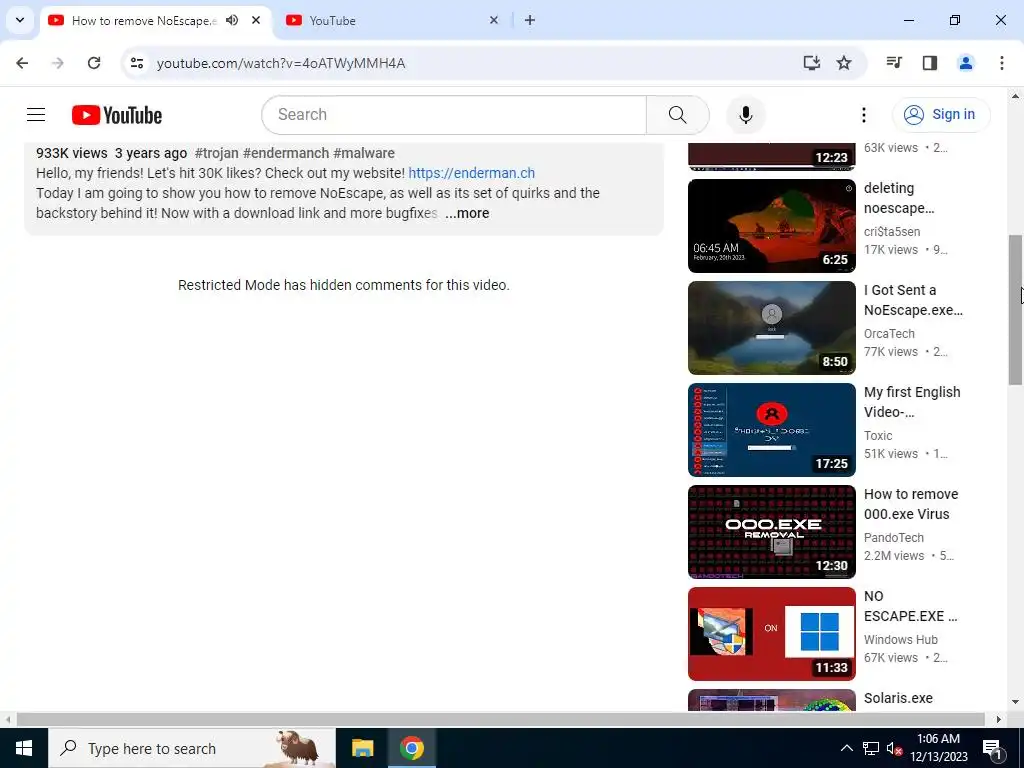Screen dimensions: 1024x768
Task: Toggle the Chrome side panel
Action: [x=930, y=63]
